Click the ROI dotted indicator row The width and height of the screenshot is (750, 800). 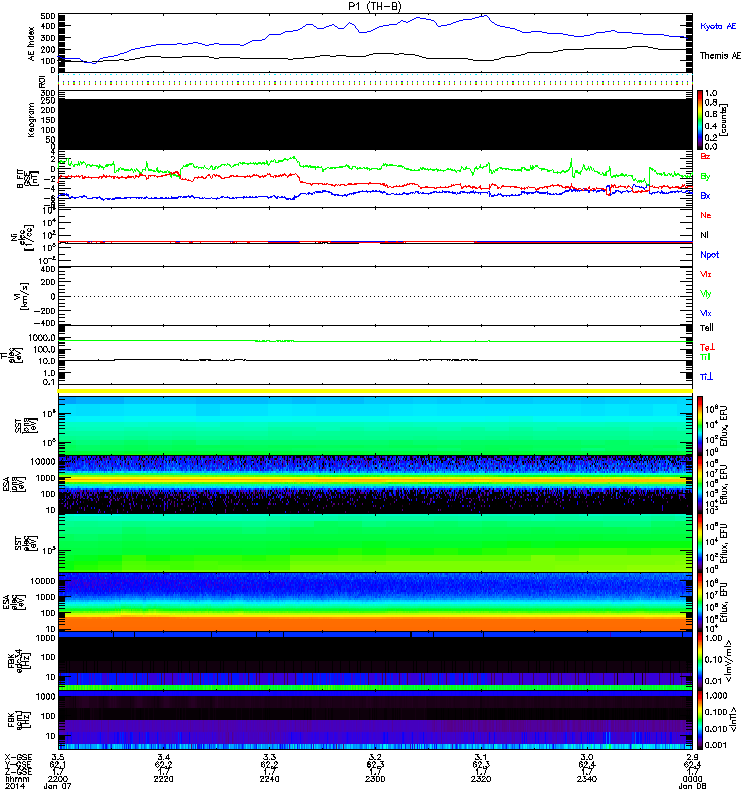click(x=376, y=81)
